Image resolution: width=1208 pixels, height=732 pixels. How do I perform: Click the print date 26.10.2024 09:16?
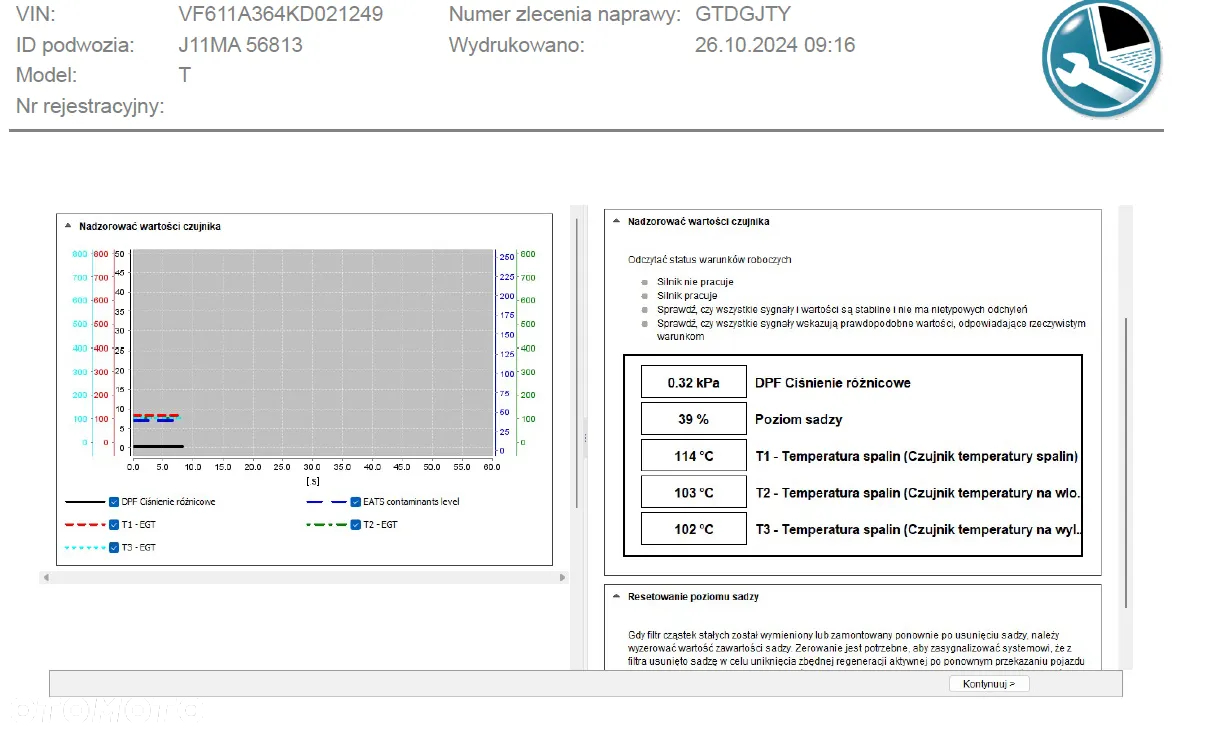tap(775, 45)
